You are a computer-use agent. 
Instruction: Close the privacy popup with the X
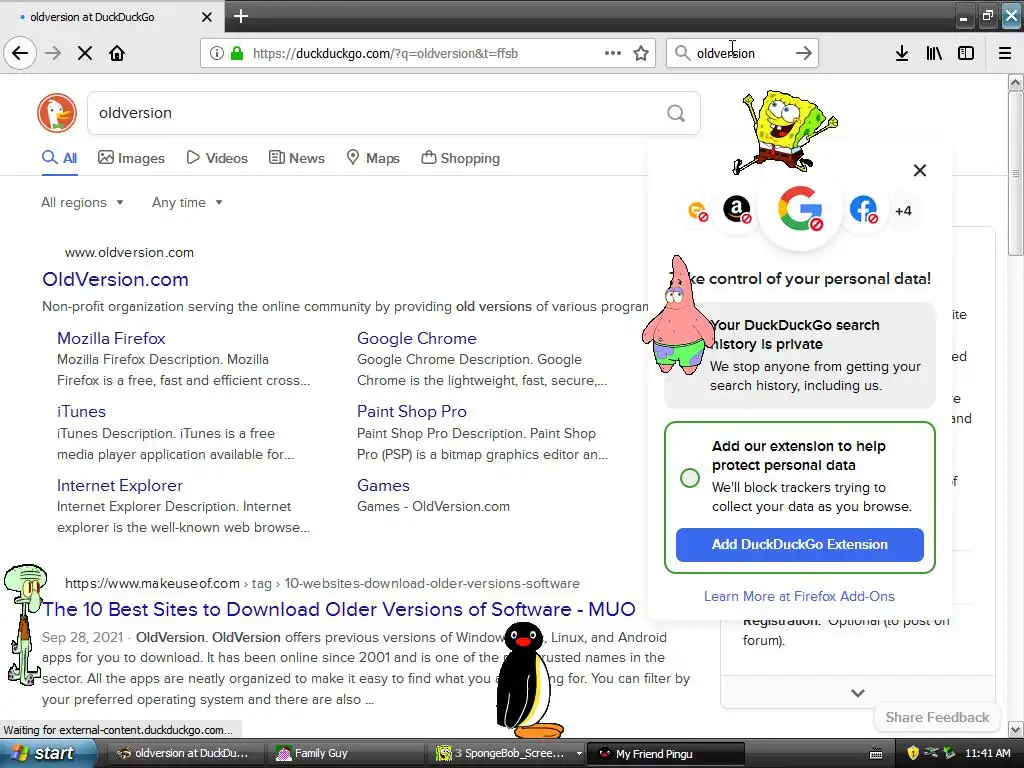(x=920, y=170)
